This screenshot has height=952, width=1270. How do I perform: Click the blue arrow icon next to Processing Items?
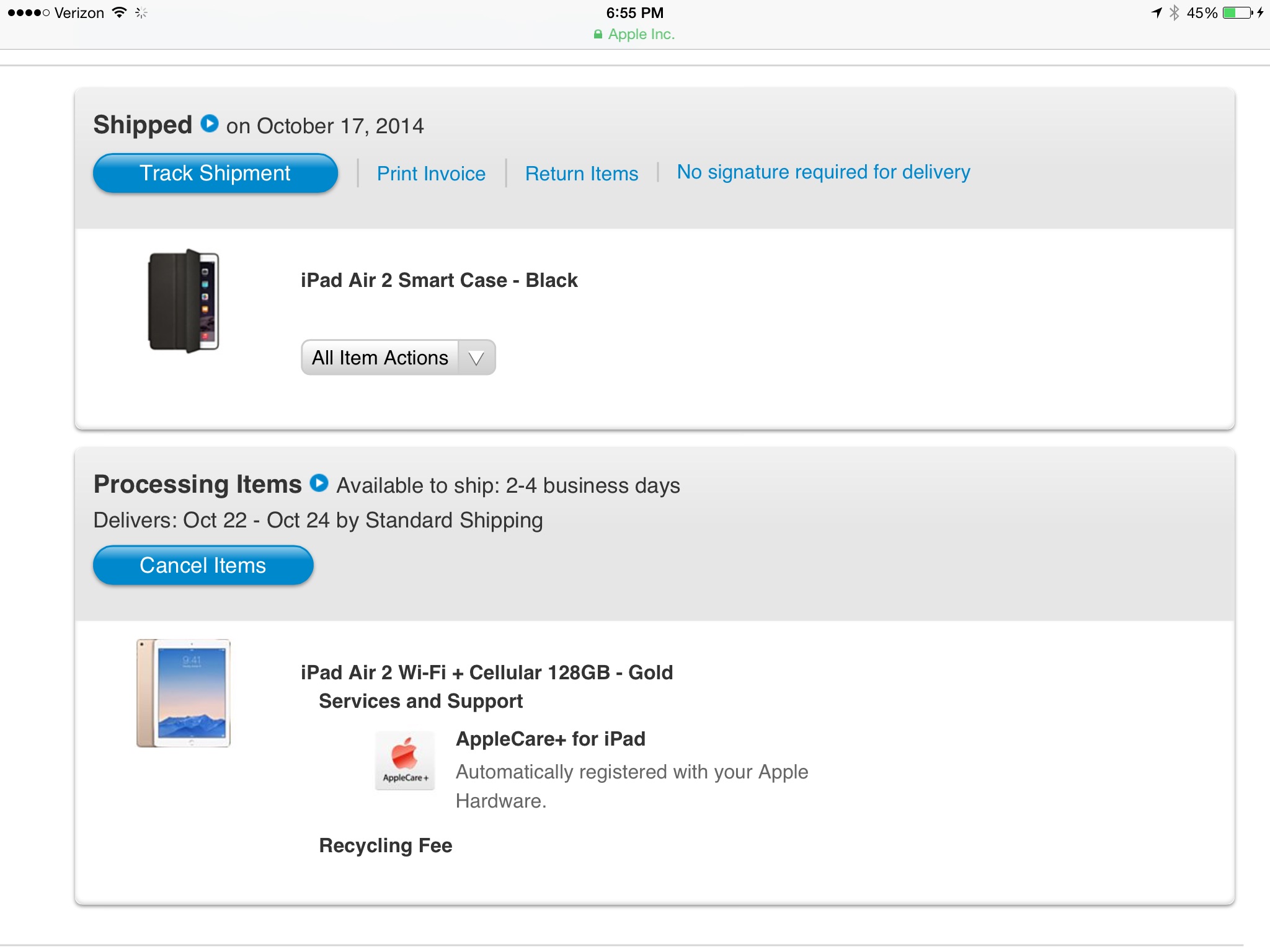[x=319, y=483]
